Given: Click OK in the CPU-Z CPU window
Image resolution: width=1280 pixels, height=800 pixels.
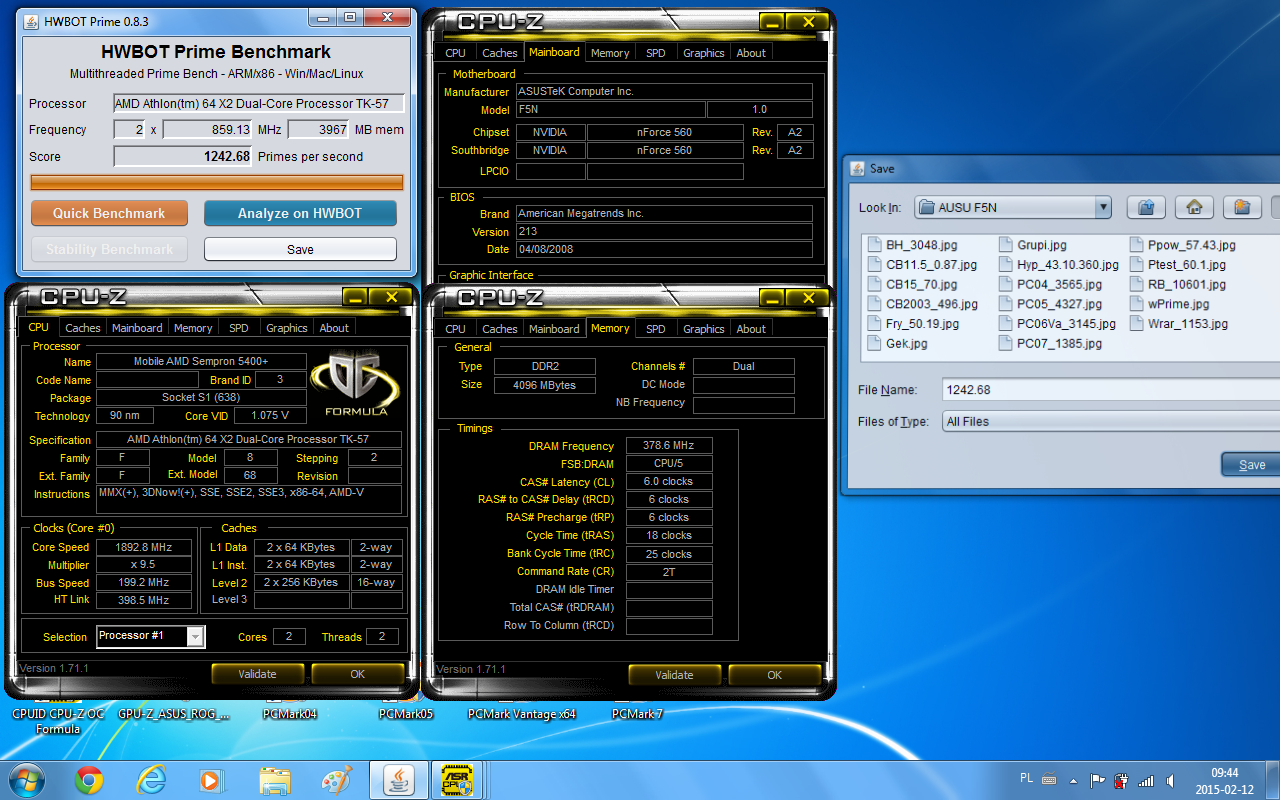Looking at the screenshot, I should coord(357,674).
